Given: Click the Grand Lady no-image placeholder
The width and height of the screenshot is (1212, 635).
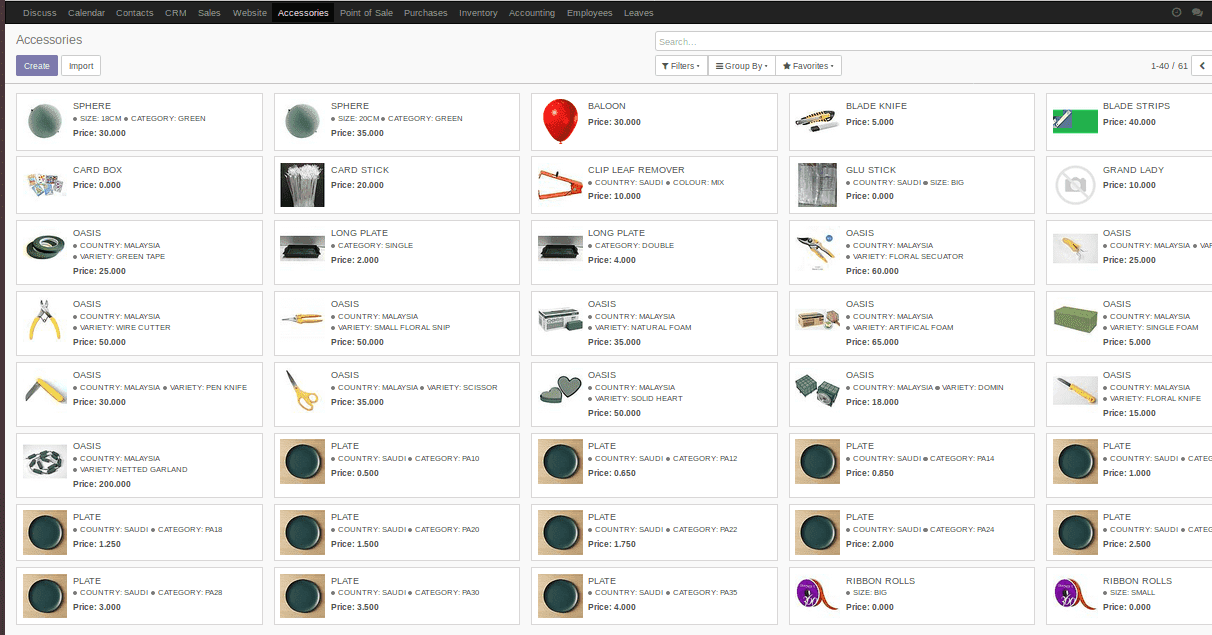Looking at the screenshot, I should [x=1075, y=185].
